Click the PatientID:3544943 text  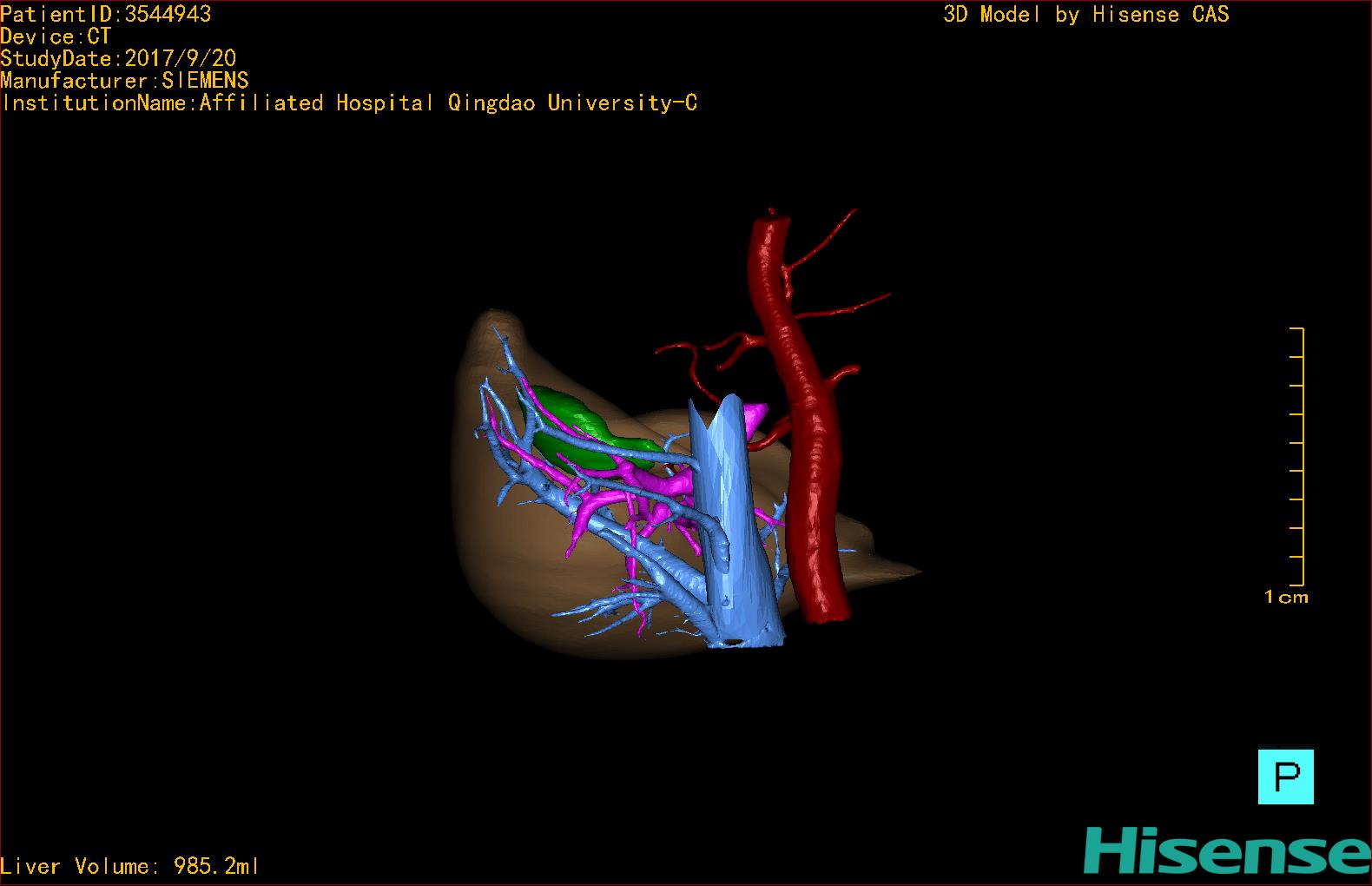(x=106, y=14)
